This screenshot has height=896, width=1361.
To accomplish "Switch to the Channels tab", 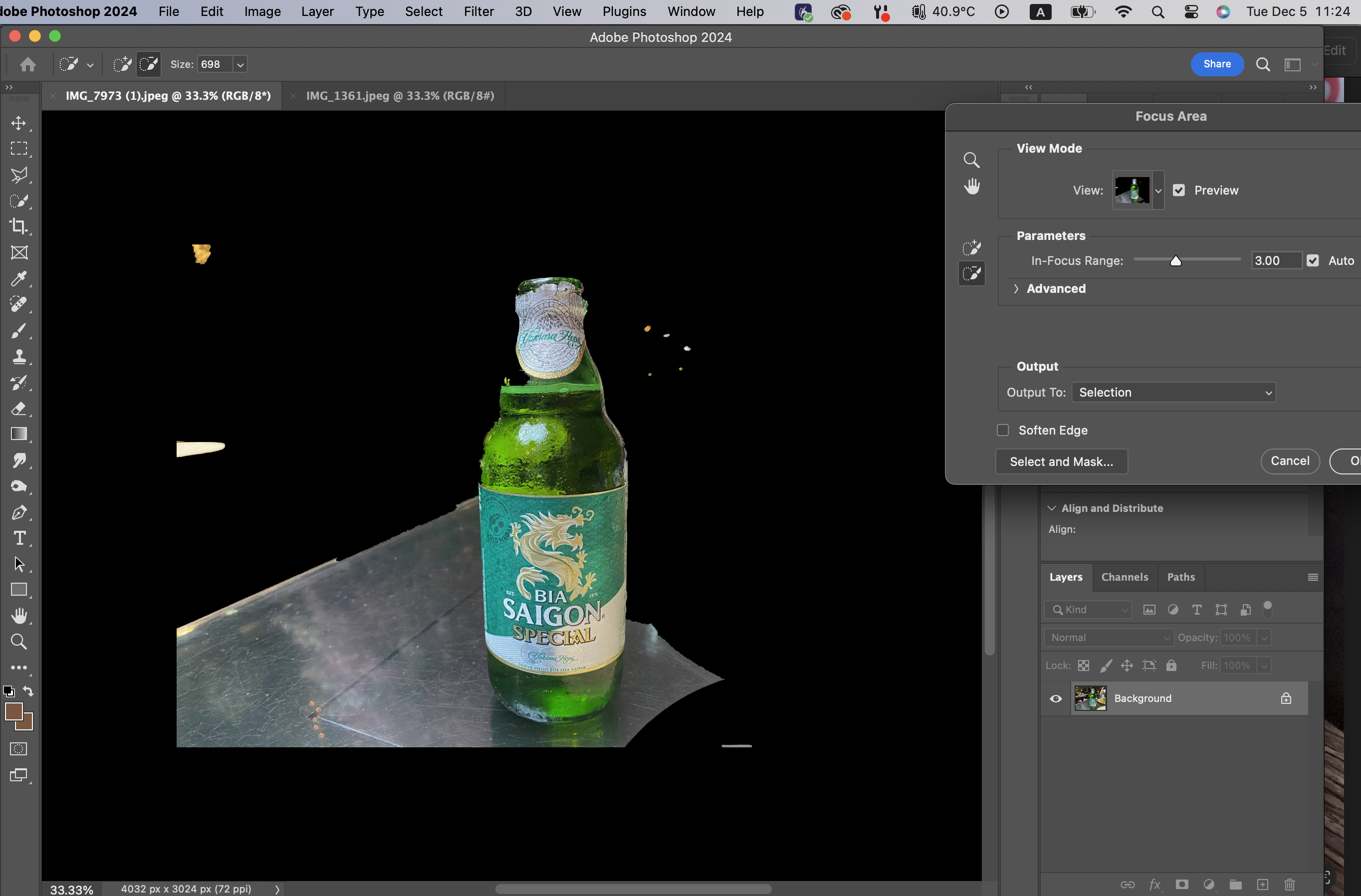I will coord(1124,577).
